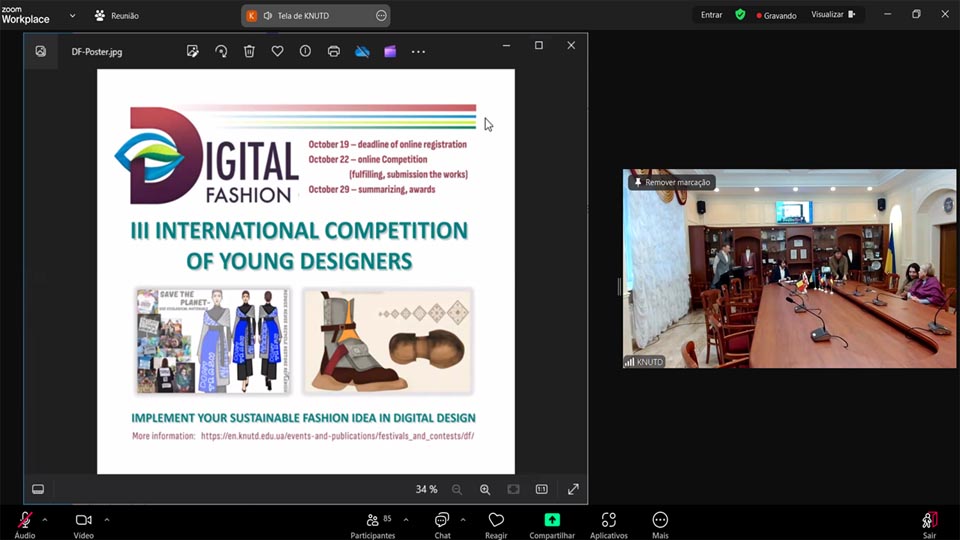Viewport: 960px width, 540px height.
Task: Click the green Compartilhar share button
Action: tap(552, 520)
